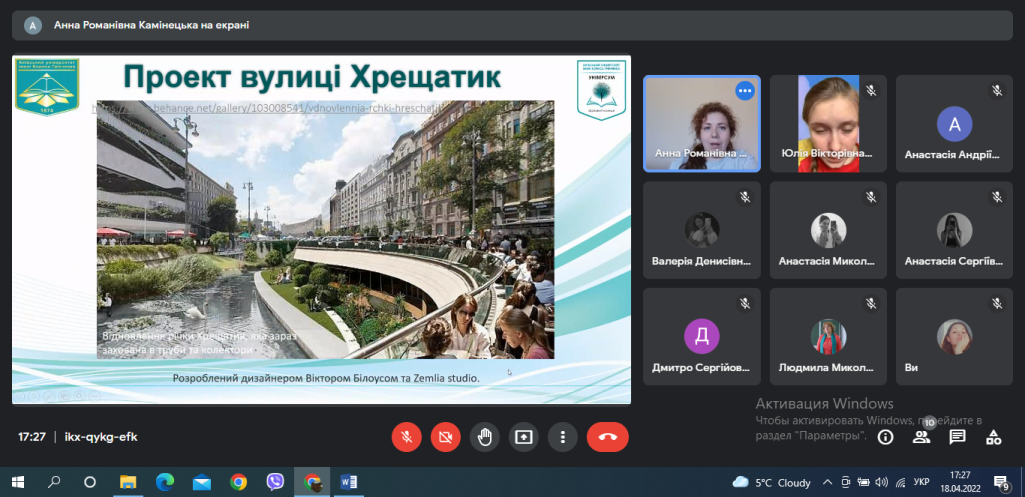Open the Windows notification center
1025x497 pixels.
1000,482
